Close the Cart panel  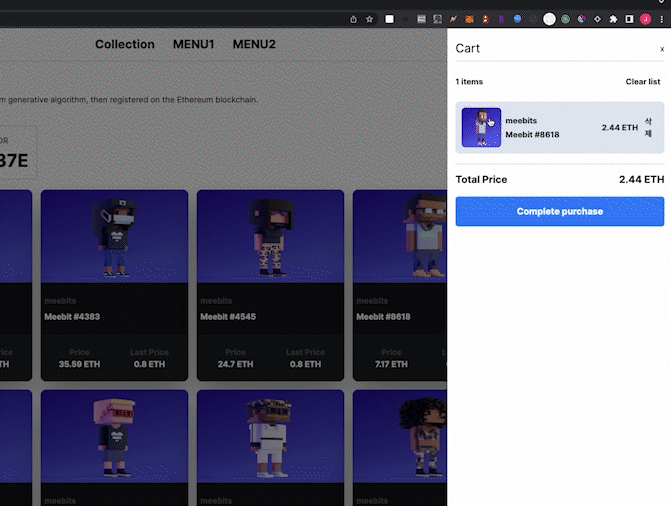click(662, 49)
